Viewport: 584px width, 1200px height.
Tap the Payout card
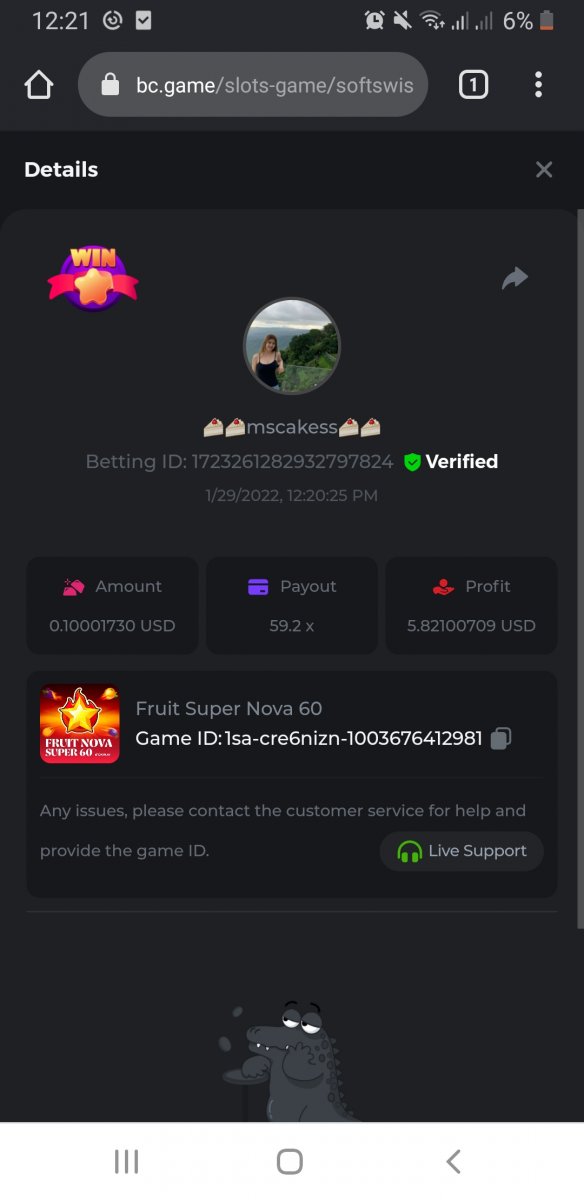[x=292, y=606]
